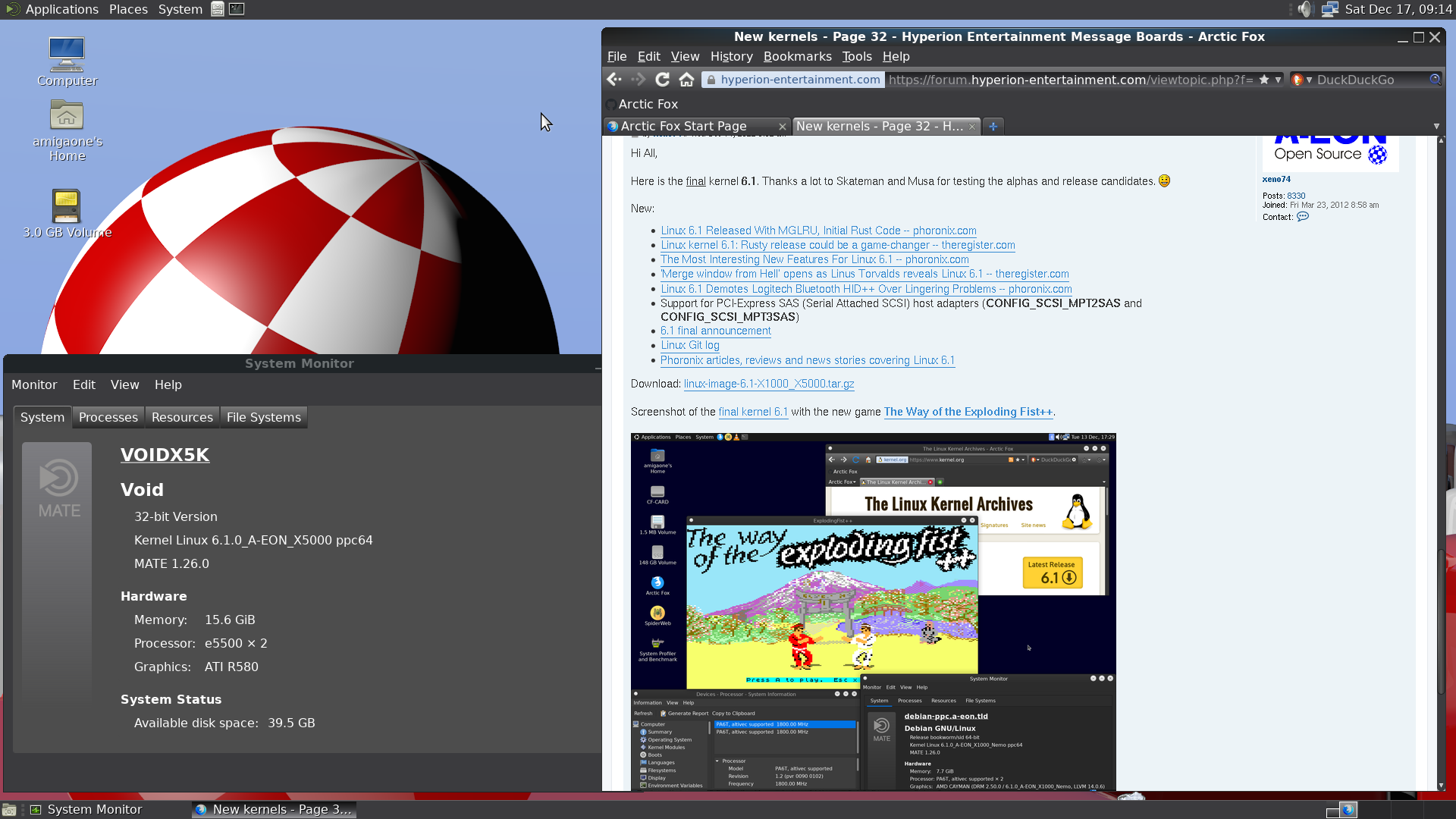The width and height of the screenshot is (1456, 819).
Task: Open Phoronix articles covering Linux 6.1 link
Action: click(808, 360)
